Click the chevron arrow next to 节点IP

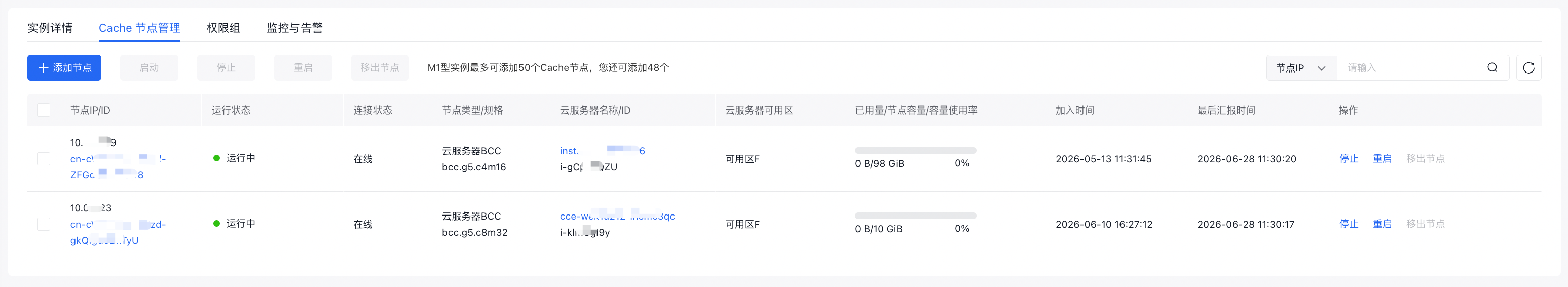coord(1322,68)
